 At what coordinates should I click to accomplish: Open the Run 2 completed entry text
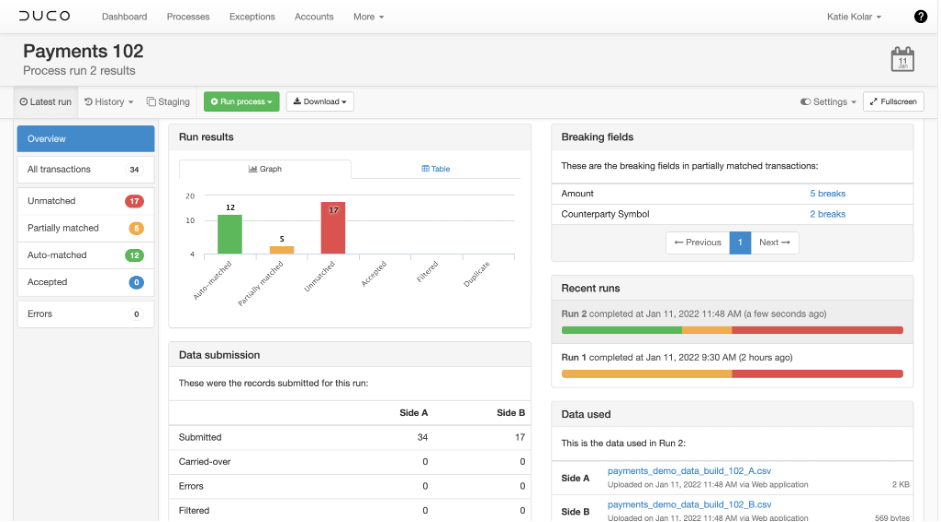tap(694, 314)
